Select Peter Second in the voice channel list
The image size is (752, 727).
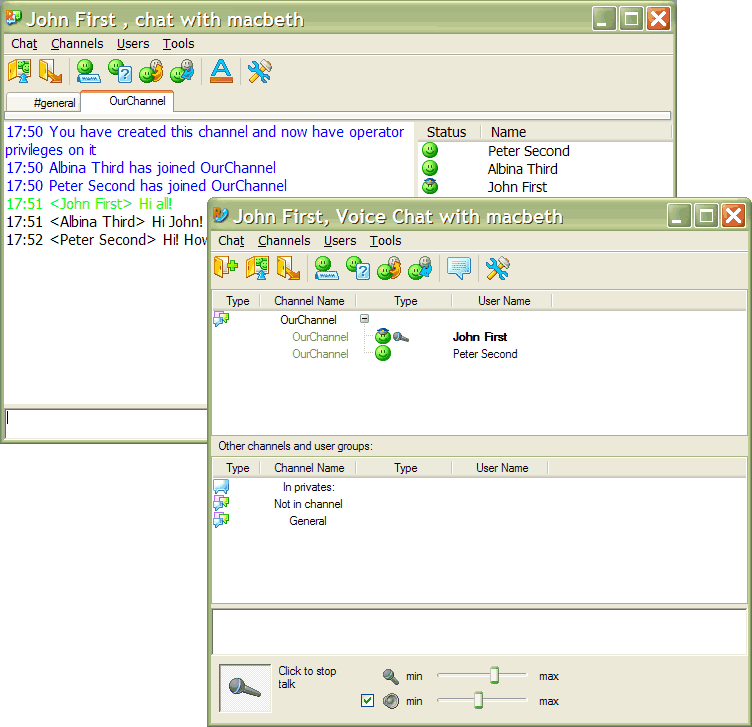click(484, 353)
